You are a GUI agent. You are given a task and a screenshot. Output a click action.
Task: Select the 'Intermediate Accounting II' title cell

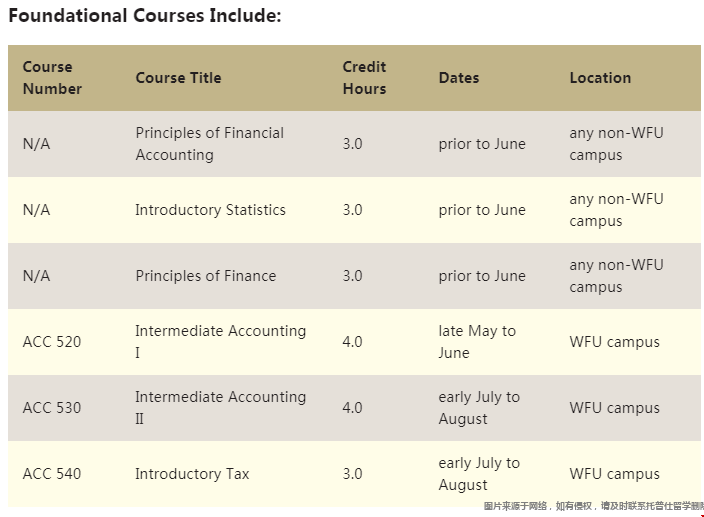tap(220, 408)
